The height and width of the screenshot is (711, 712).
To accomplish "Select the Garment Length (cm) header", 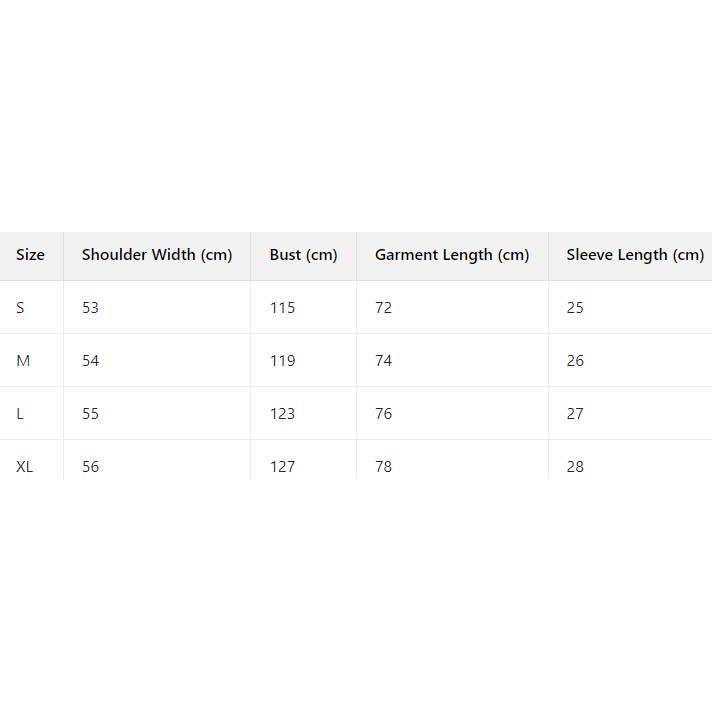I will [x=452, y=255].
